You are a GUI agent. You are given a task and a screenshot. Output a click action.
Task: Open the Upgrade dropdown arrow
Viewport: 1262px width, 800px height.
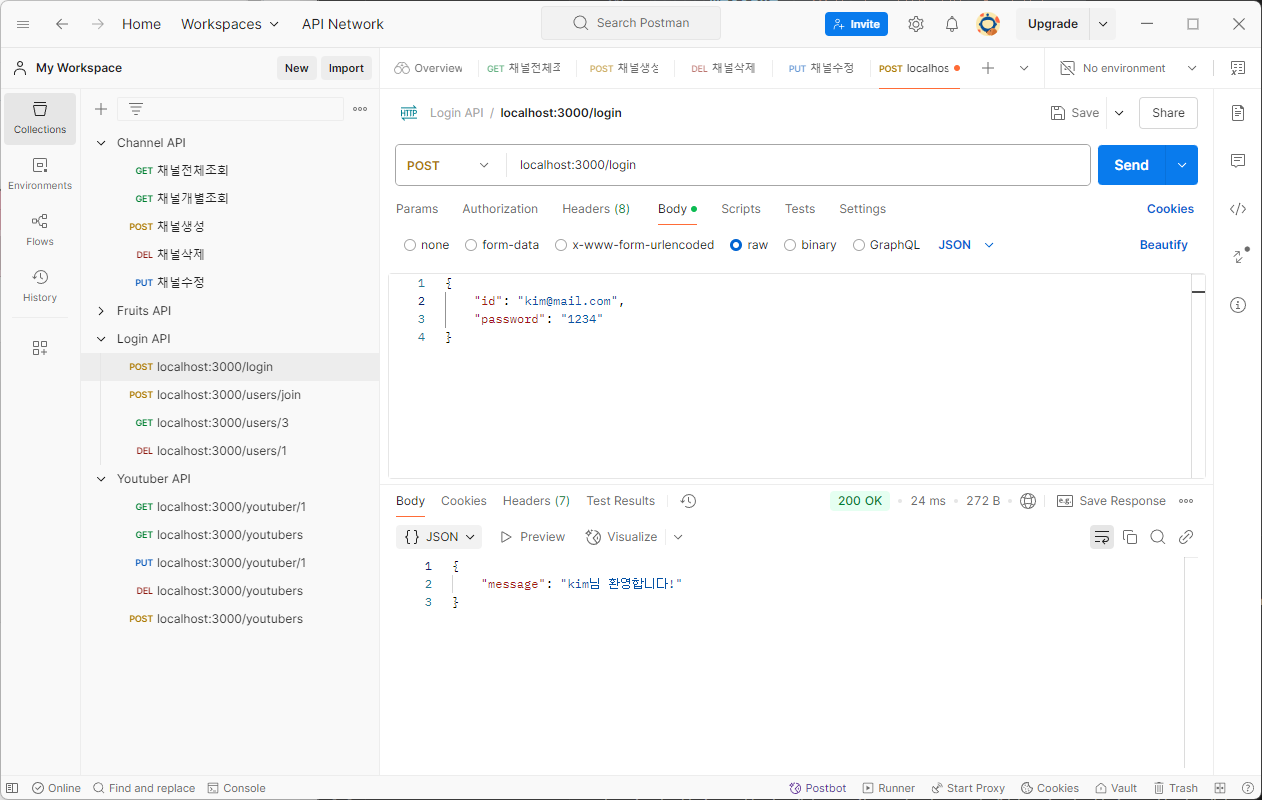pyautogui.click(x=1103, y=24)
